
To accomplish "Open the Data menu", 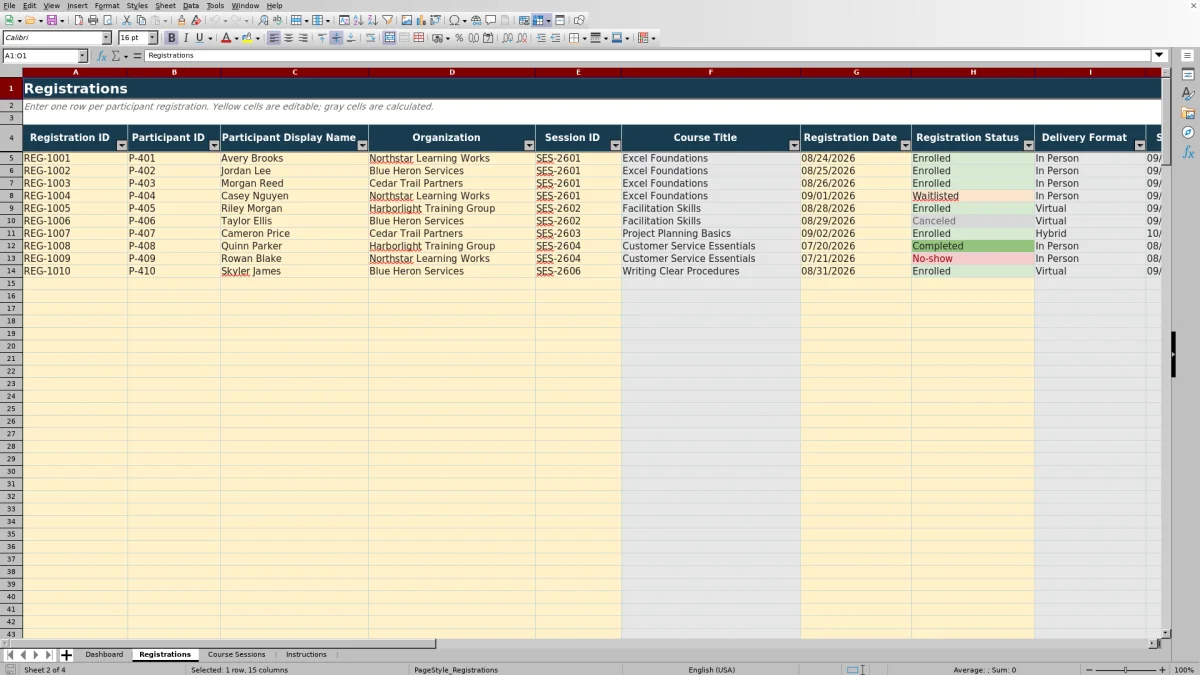I will (x=191, y=5).
